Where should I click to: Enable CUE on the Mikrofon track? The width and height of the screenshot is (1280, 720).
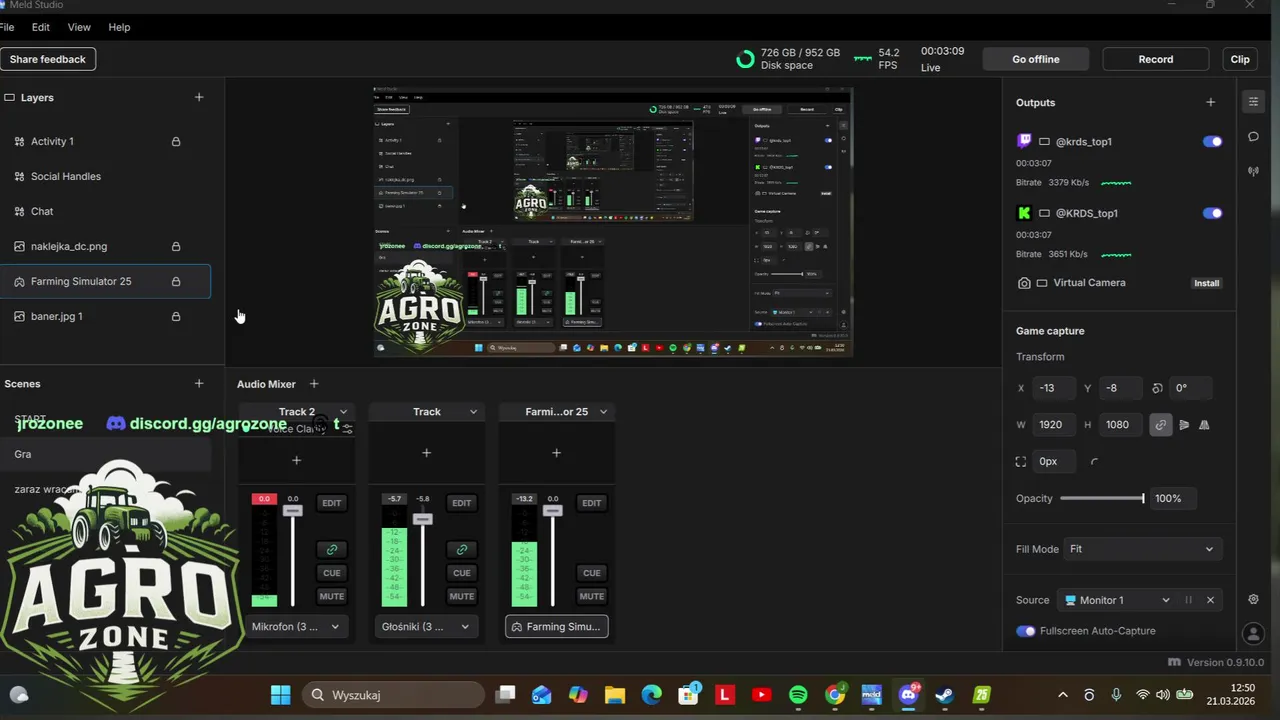pos(332,573)
